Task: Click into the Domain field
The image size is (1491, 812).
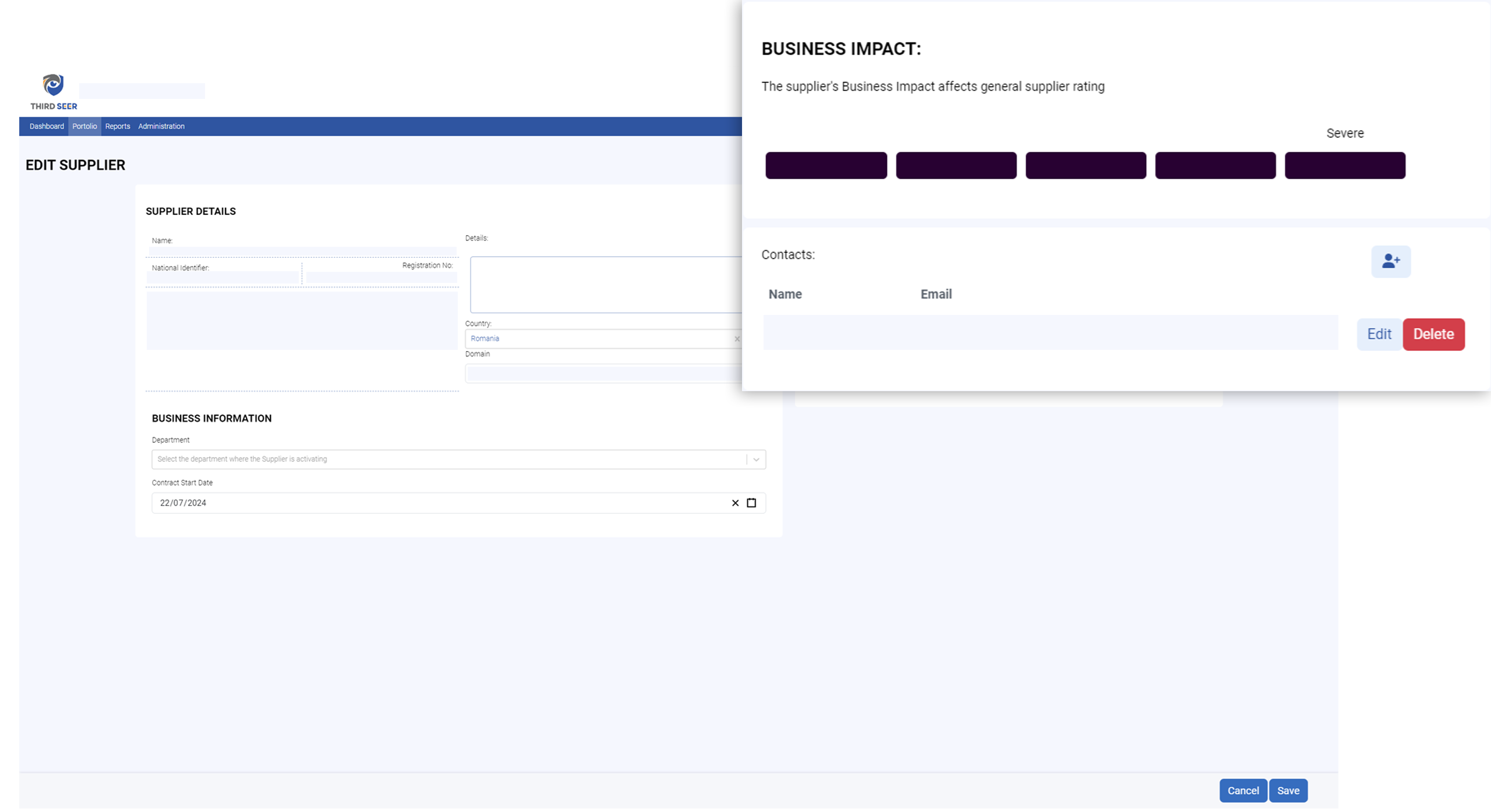Action: pos(604,373)
